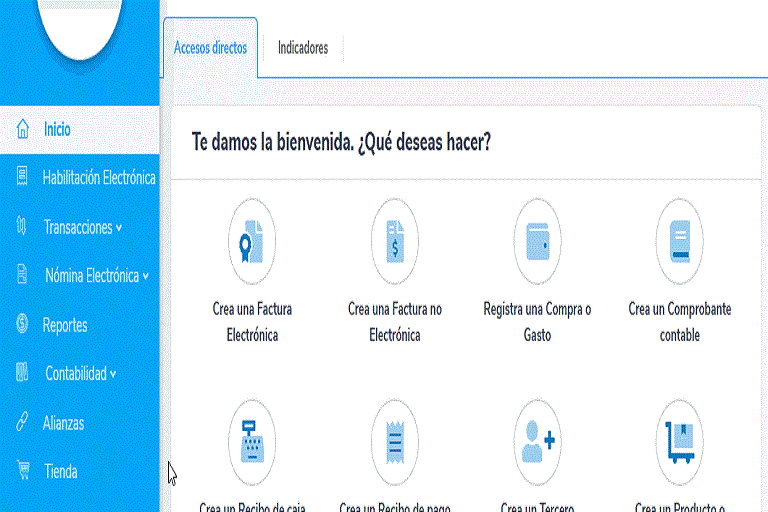This screenshot has height=512, width=768.
Task: Expand the Transacciones menu chevron
Action: coord(119,228)
